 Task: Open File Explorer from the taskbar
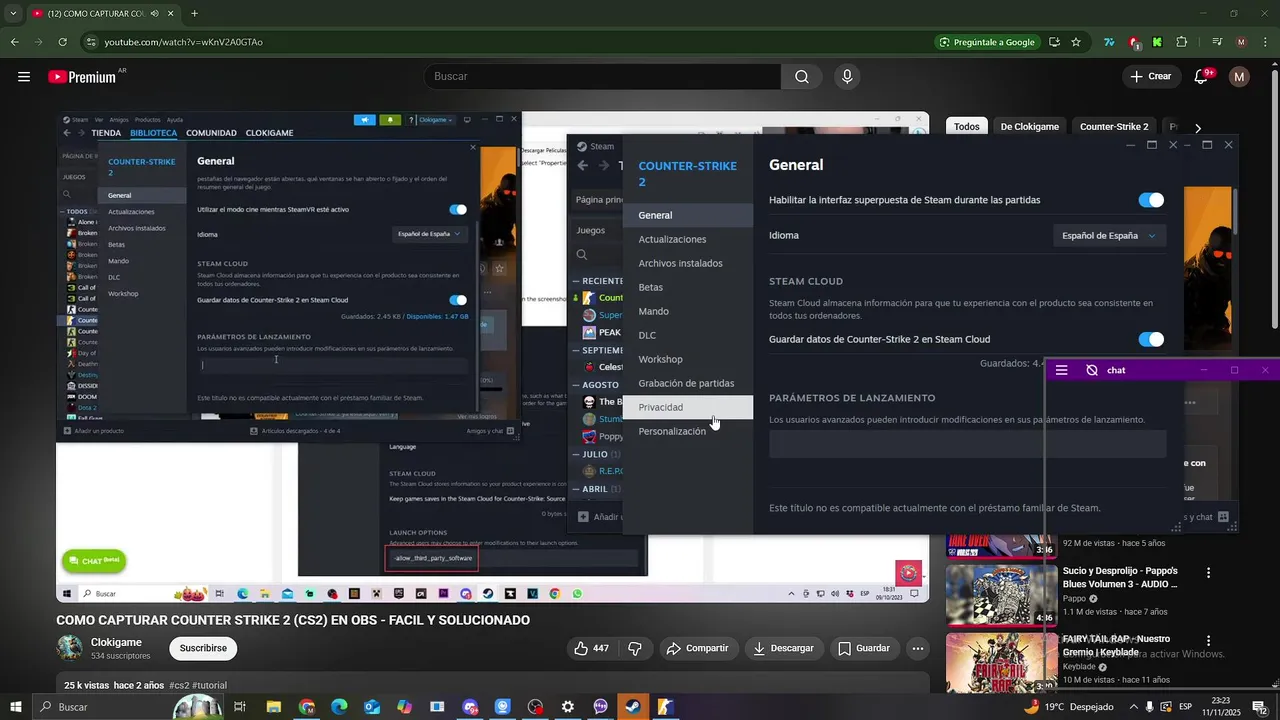click(x=273, y=707)
